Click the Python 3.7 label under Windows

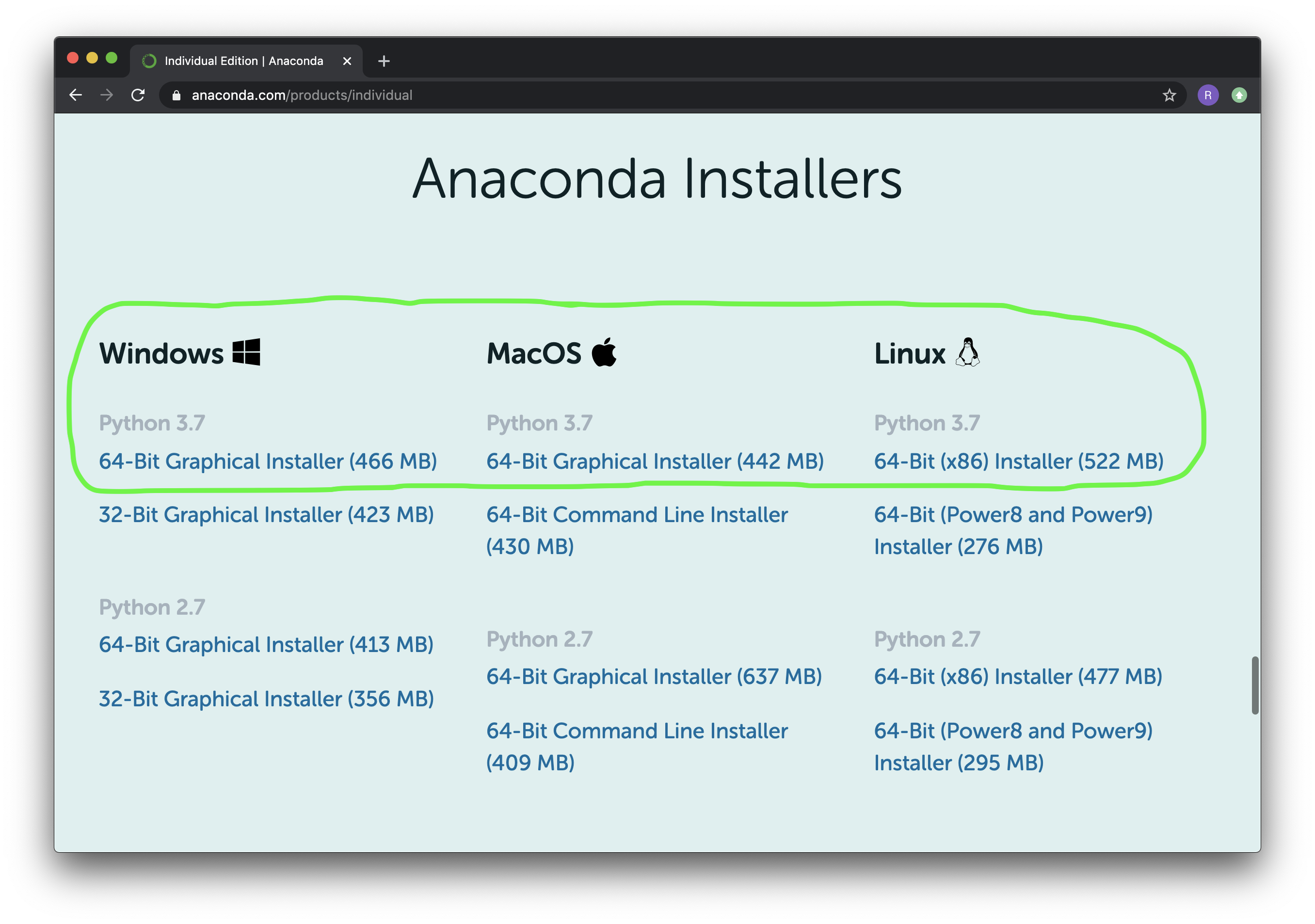(x=152, y=424)
